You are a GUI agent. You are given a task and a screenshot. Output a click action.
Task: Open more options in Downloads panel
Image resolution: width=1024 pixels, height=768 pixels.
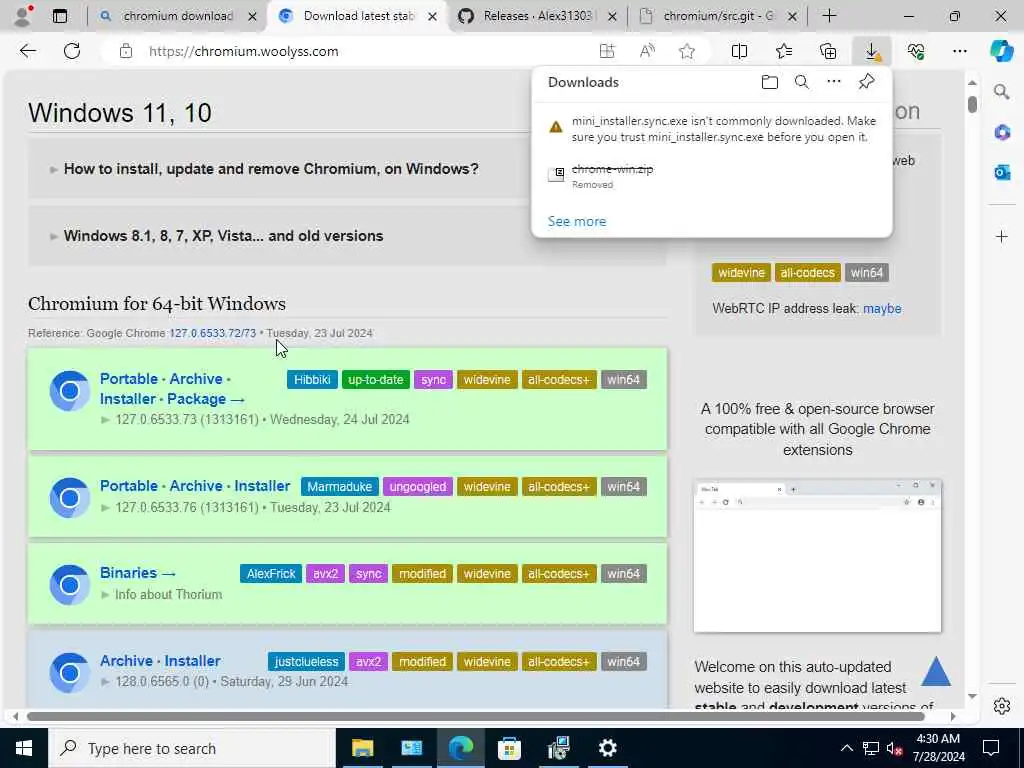pyautogui.click(x=834, y=82)
